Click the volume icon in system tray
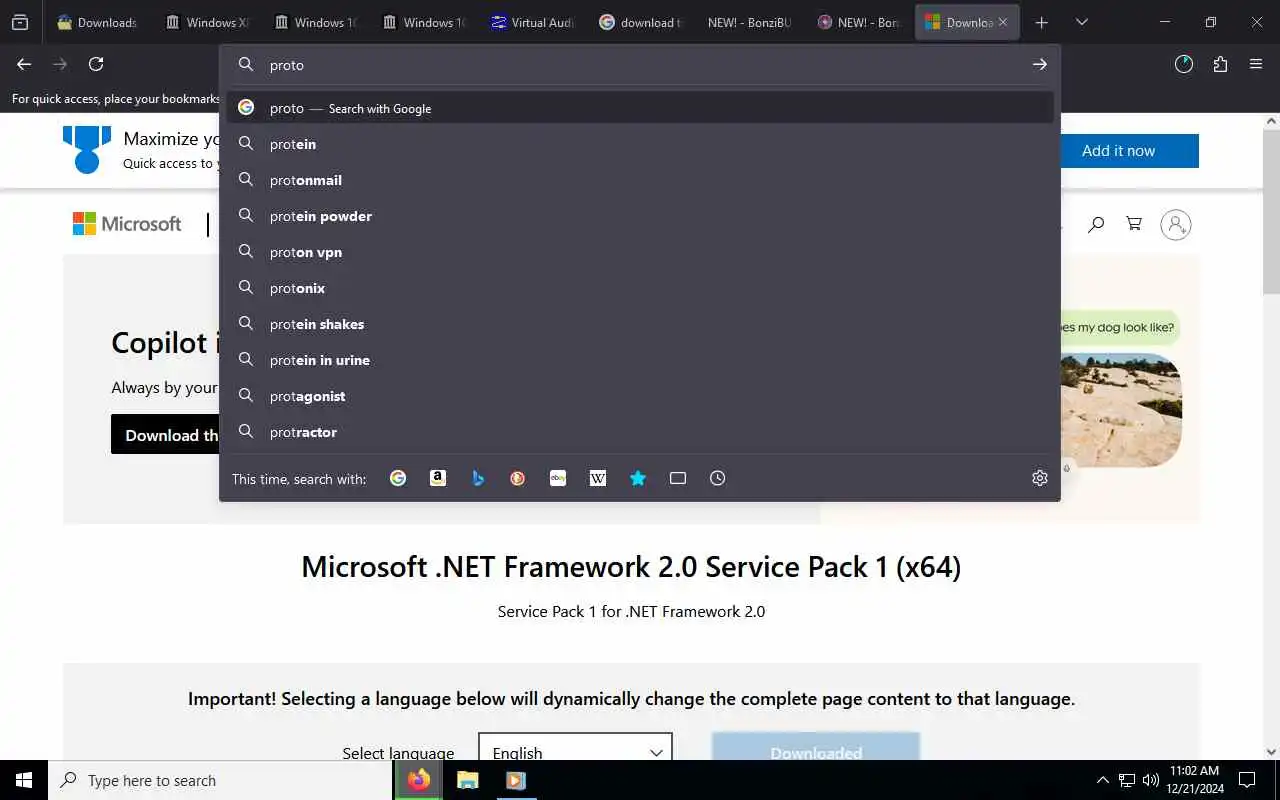This screenshot has height=800, width=1280. [x=1151, y=780]
